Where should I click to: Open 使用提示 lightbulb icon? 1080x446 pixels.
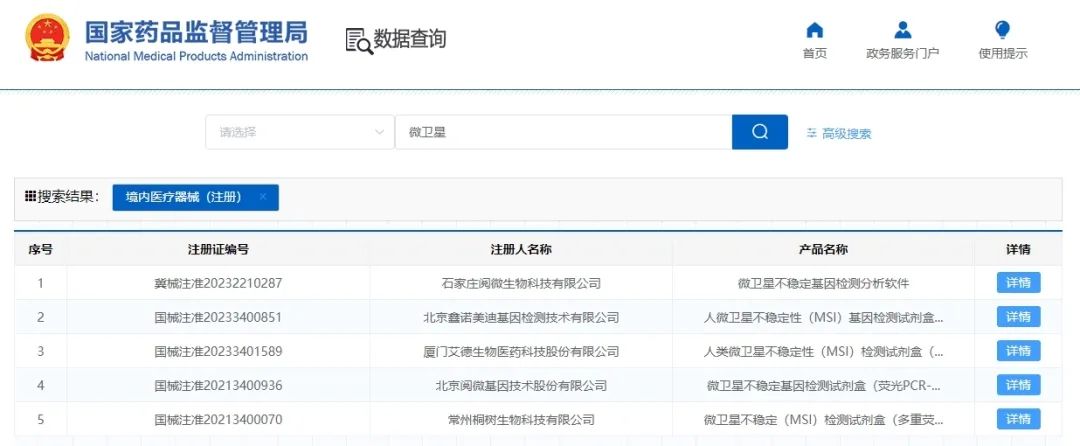click(x=1002, y=30)
